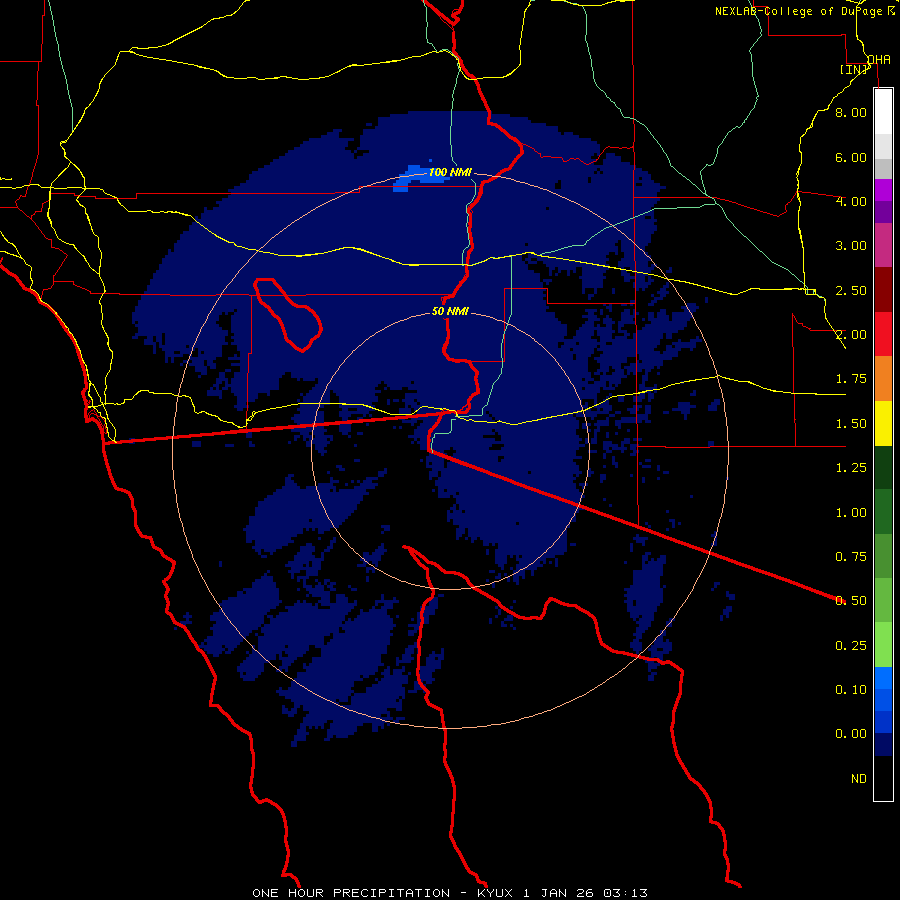
Task: Click the 50 NMI range ring label
Action: point(450,311)
